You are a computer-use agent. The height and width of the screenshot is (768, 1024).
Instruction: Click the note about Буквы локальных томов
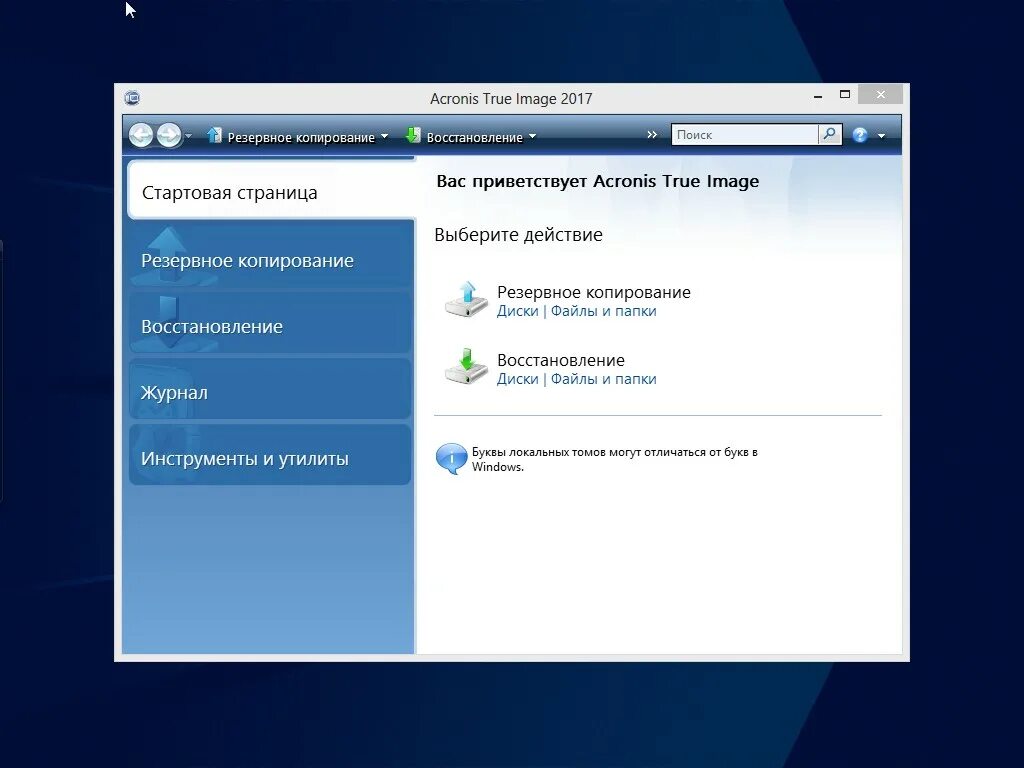pyautogui.click(x=615, y=459)
